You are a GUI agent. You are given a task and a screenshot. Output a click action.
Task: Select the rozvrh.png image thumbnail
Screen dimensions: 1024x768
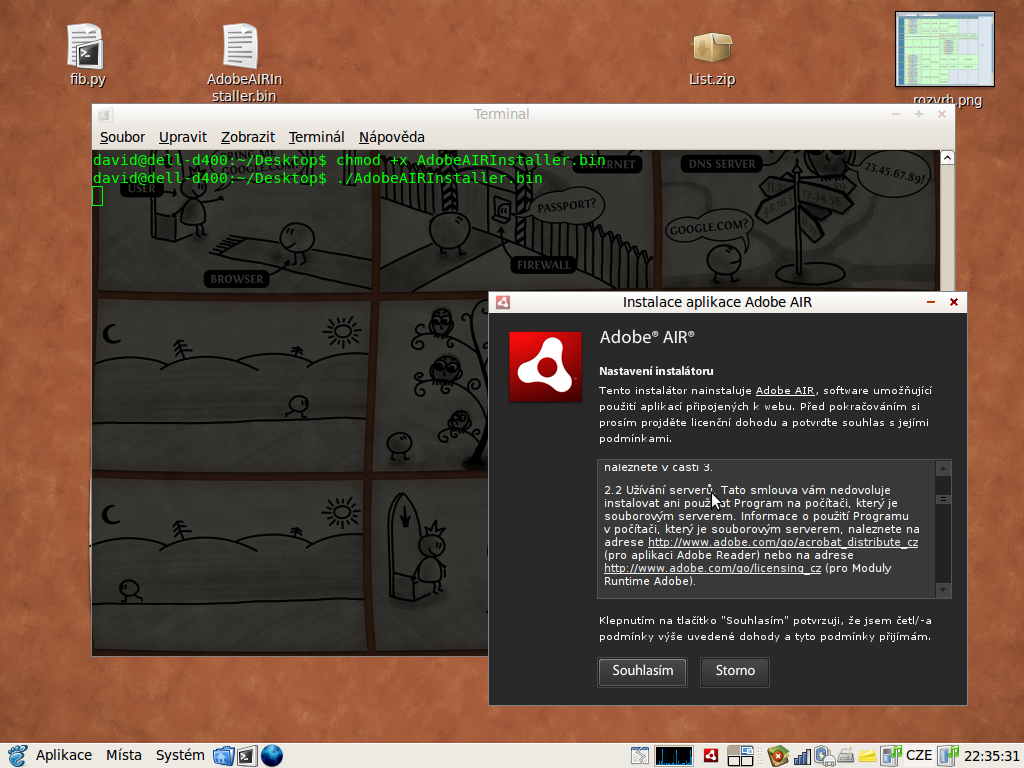(944, 49)
